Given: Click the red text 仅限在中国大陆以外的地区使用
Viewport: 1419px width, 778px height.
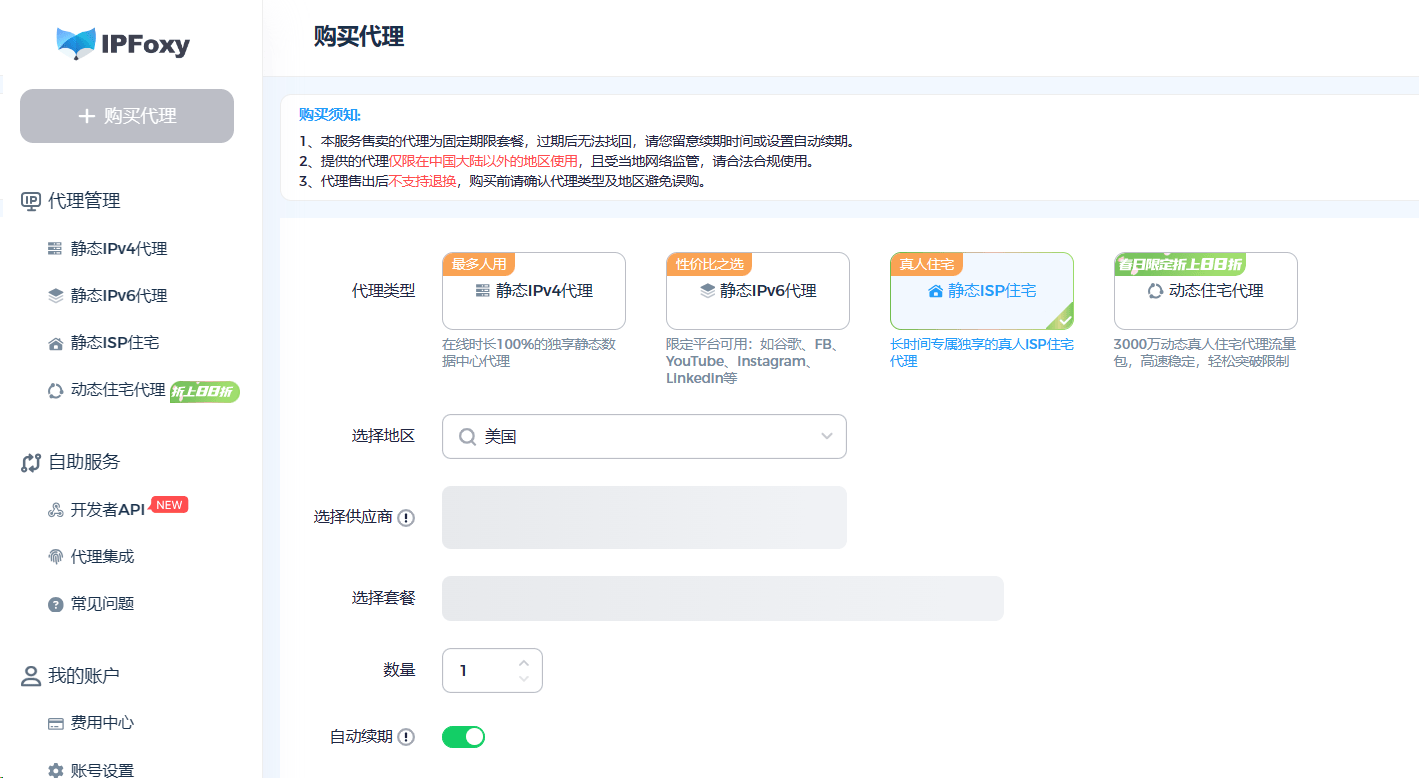Looking at the screenshot, I should 483,161.
